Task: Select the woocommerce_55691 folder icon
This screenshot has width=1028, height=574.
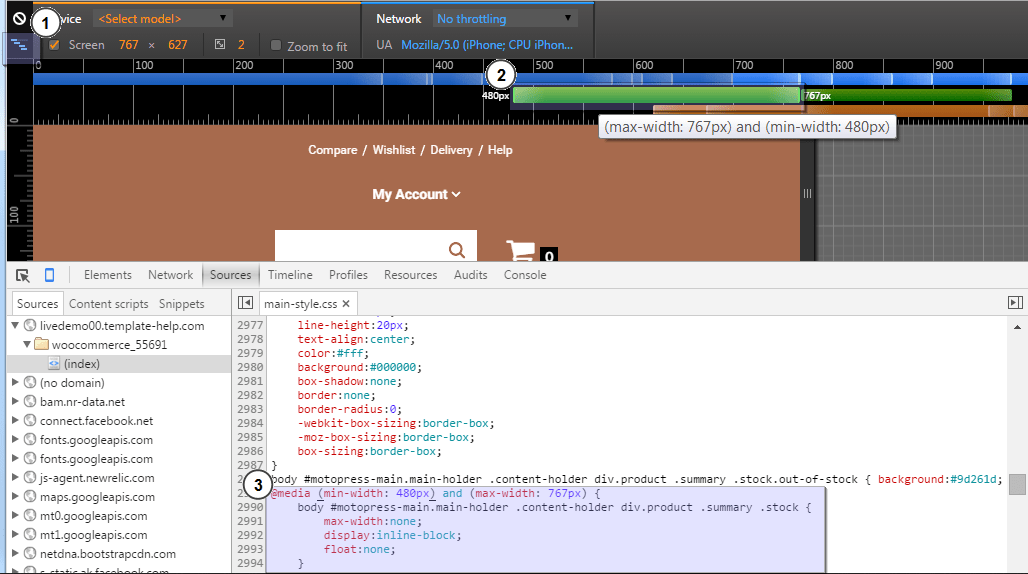Action: click(x=42, y=344)
